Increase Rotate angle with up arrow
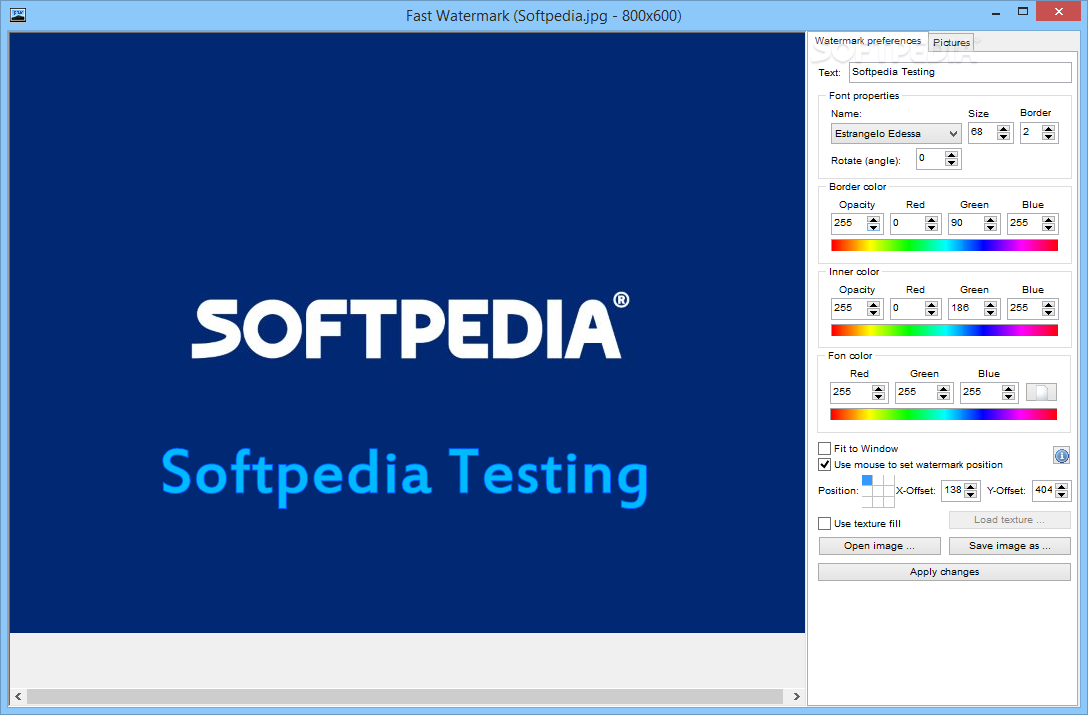 [951, 155]
